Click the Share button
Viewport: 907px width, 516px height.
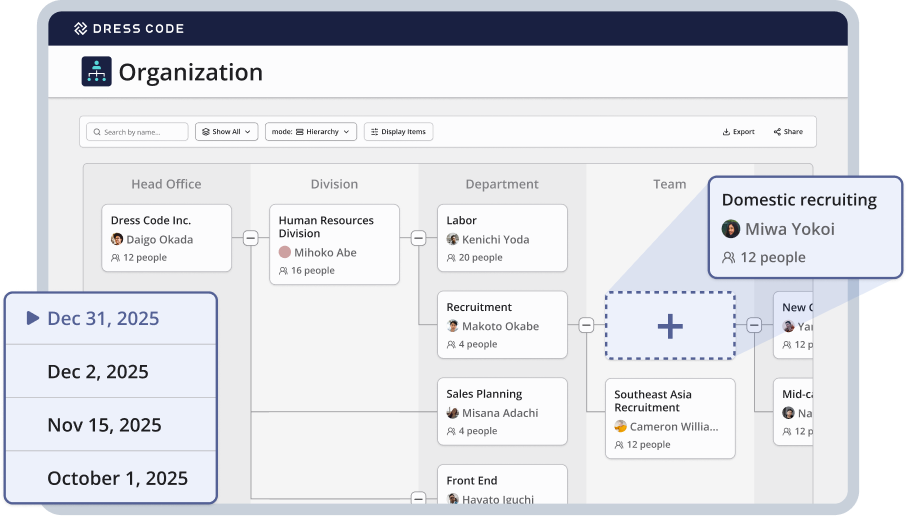(788, 132)
